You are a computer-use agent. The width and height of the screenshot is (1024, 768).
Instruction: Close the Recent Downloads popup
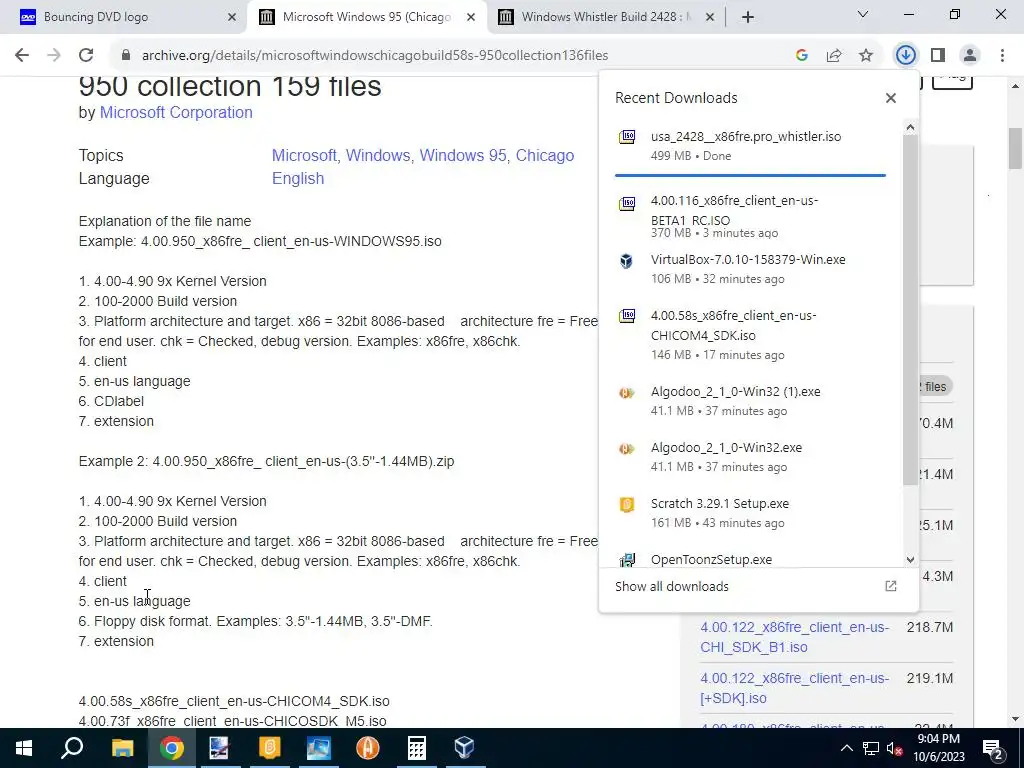(x=891, y=98)
